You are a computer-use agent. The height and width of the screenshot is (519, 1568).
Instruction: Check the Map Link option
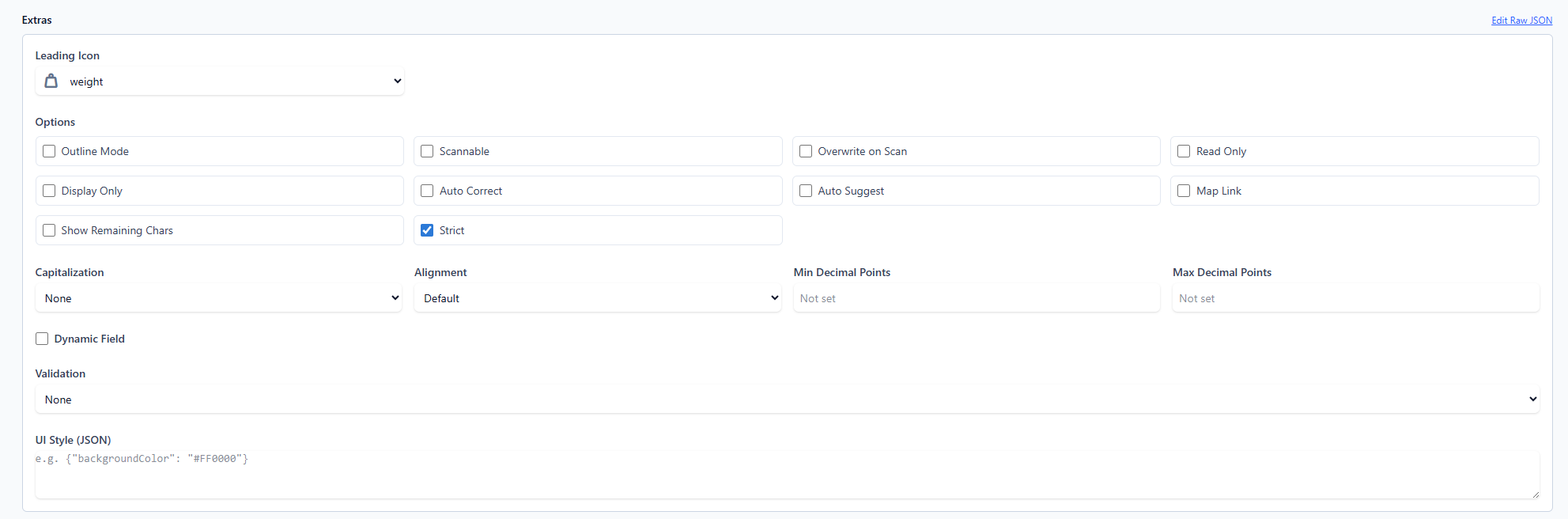[x=1184, y=191]
